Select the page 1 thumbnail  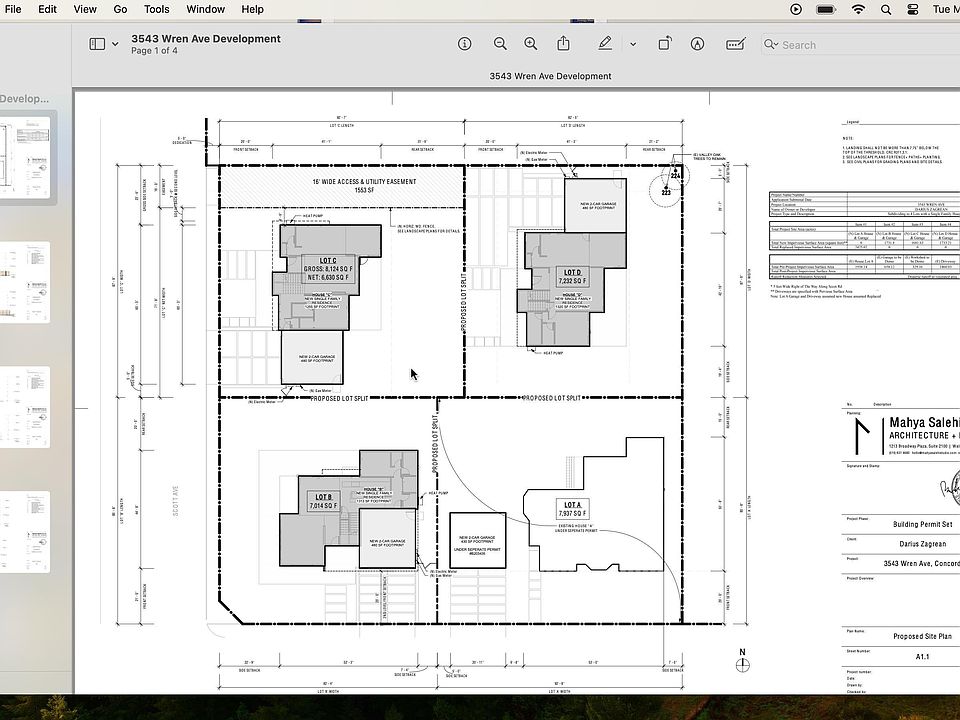tap(26, 157)
